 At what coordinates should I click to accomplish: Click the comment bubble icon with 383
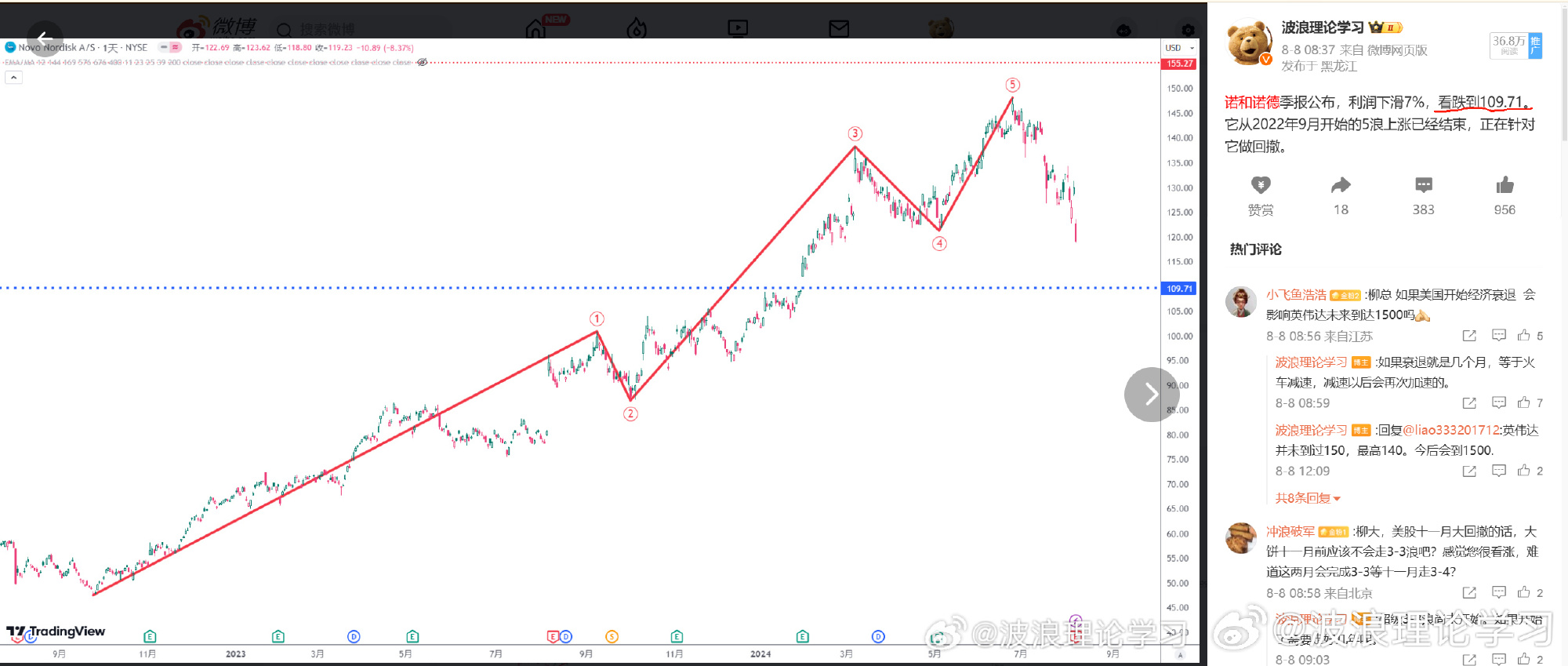tap(1424, 185)
